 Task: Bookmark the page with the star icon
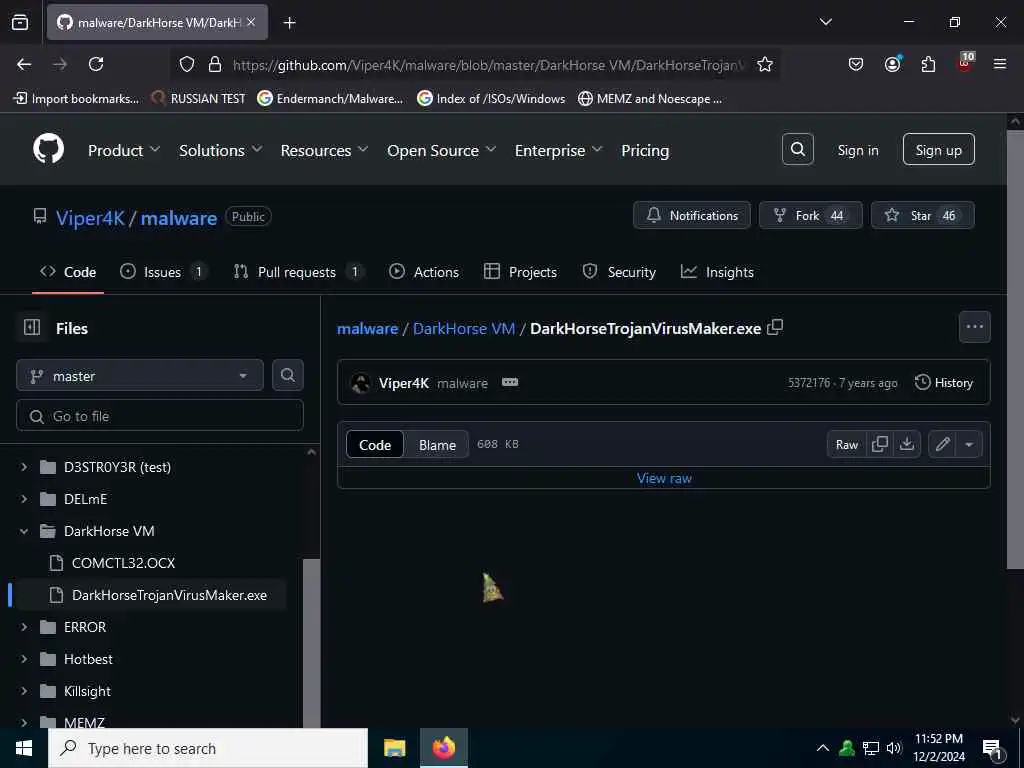coord(765,64)
